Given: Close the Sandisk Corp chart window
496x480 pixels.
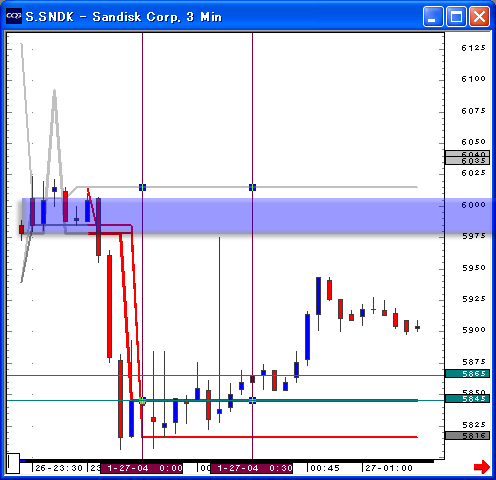Looking at the screenshot, I should (x=479, y=16).
